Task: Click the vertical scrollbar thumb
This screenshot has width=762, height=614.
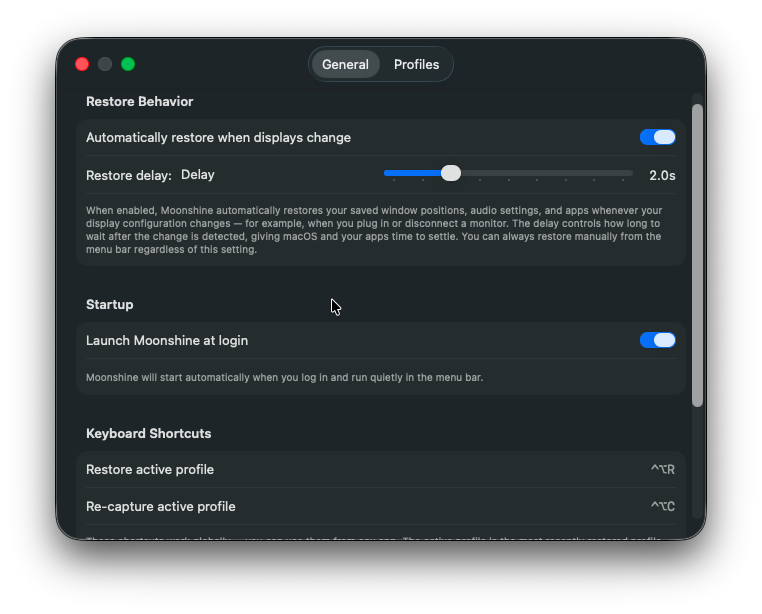Action: click(x=697, y=255)
